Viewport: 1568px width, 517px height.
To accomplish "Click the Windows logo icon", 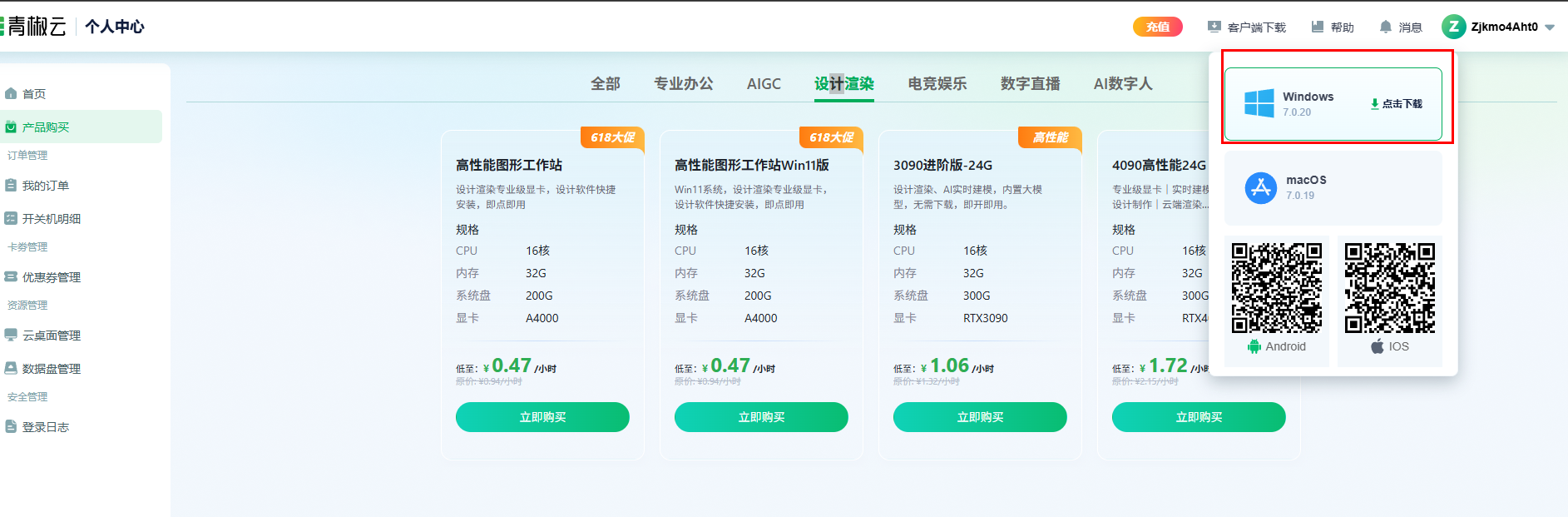I will point(1259,103).
